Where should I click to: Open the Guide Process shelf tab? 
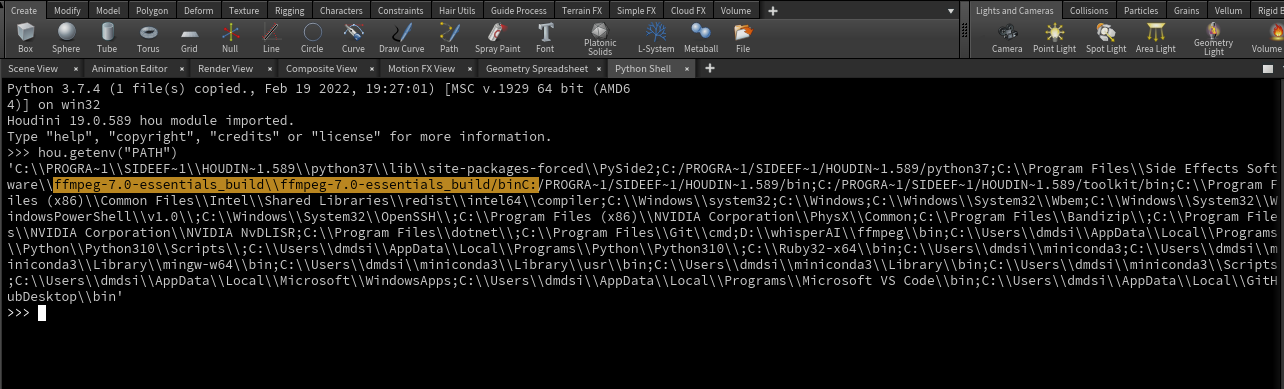pyautogui.click(x=519, y=10)
